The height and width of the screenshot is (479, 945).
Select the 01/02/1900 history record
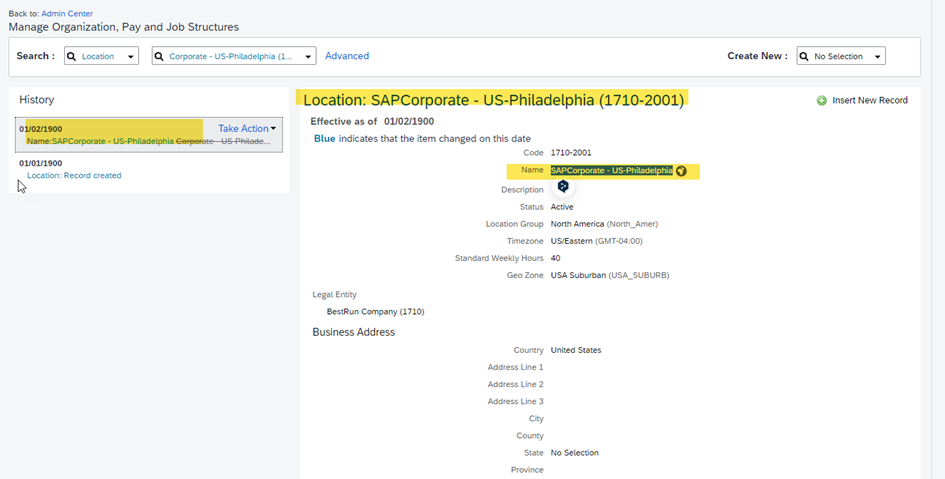pos(149,134)
